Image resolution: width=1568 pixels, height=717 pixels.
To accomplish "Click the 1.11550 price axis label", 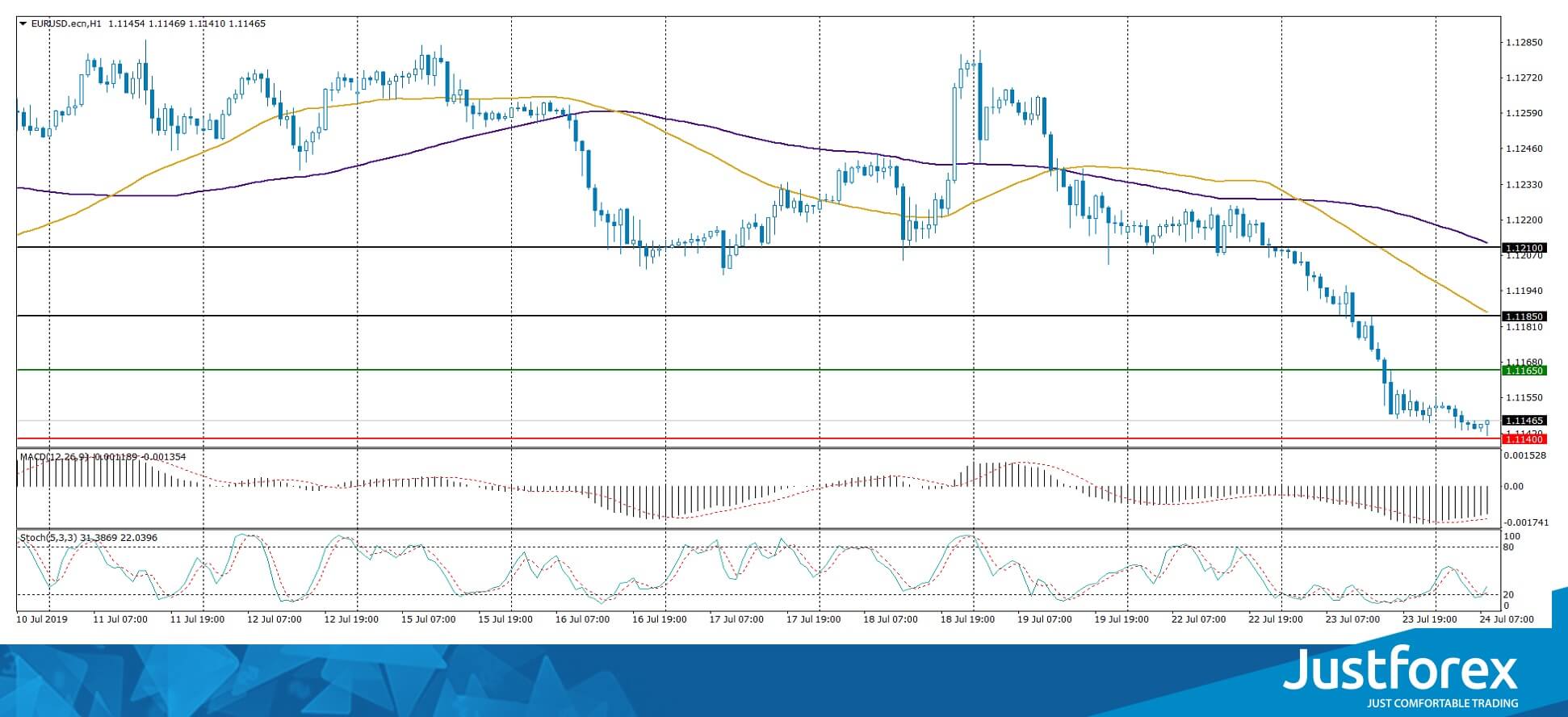I will click(x=1524, y=398).
